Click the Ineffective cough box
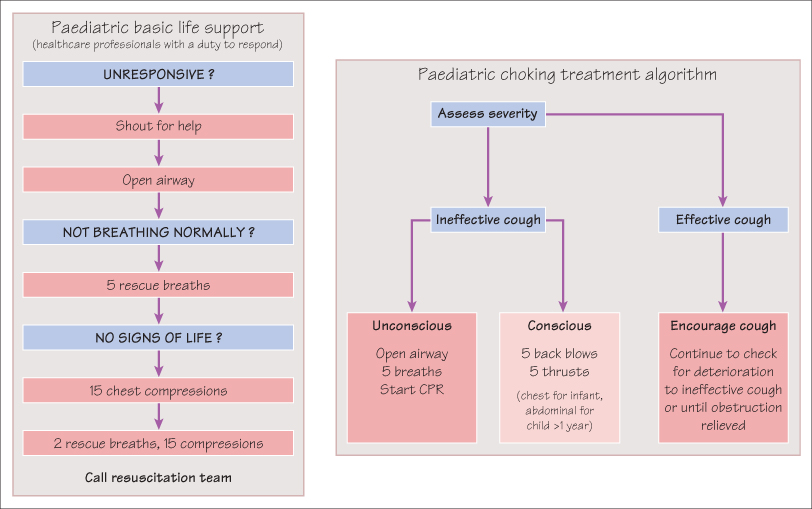Screen dimensions: 812x509 pos(488,219)
